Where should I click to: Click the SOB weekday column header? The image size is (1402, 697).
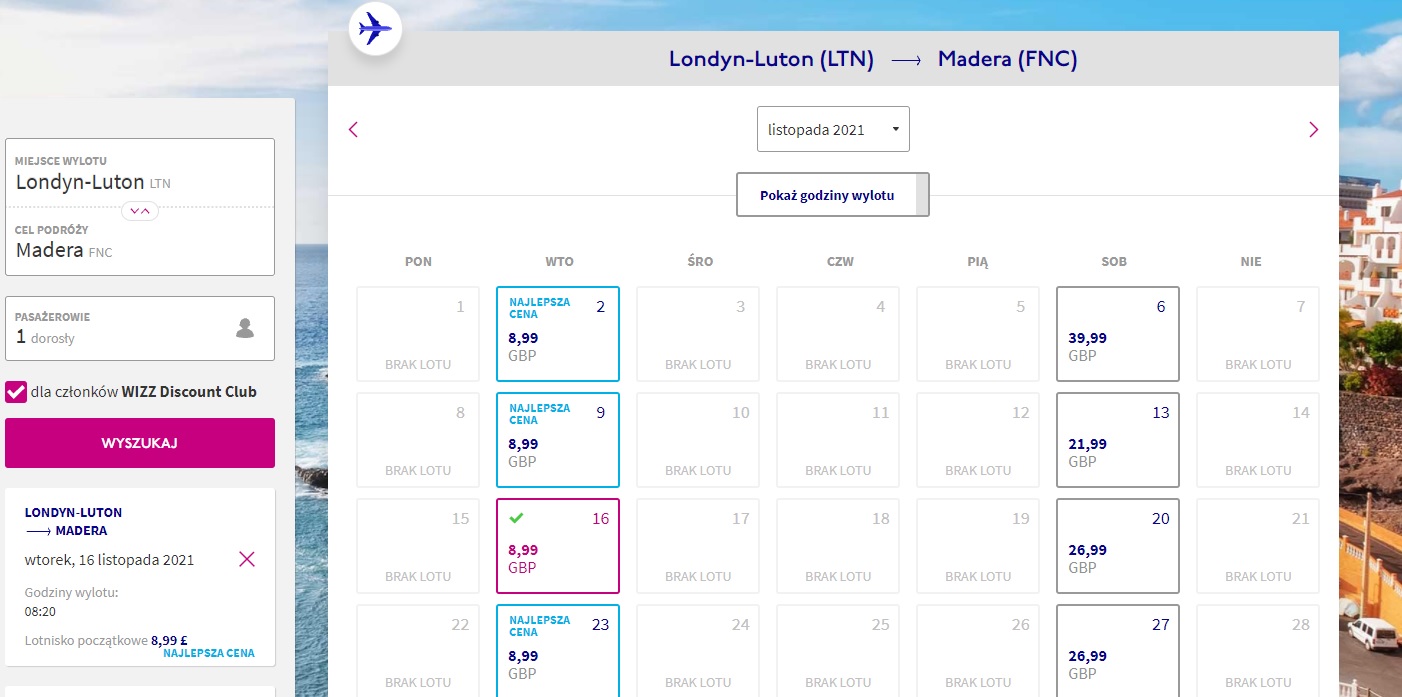pyautogui.click(x=1114, y=262)
